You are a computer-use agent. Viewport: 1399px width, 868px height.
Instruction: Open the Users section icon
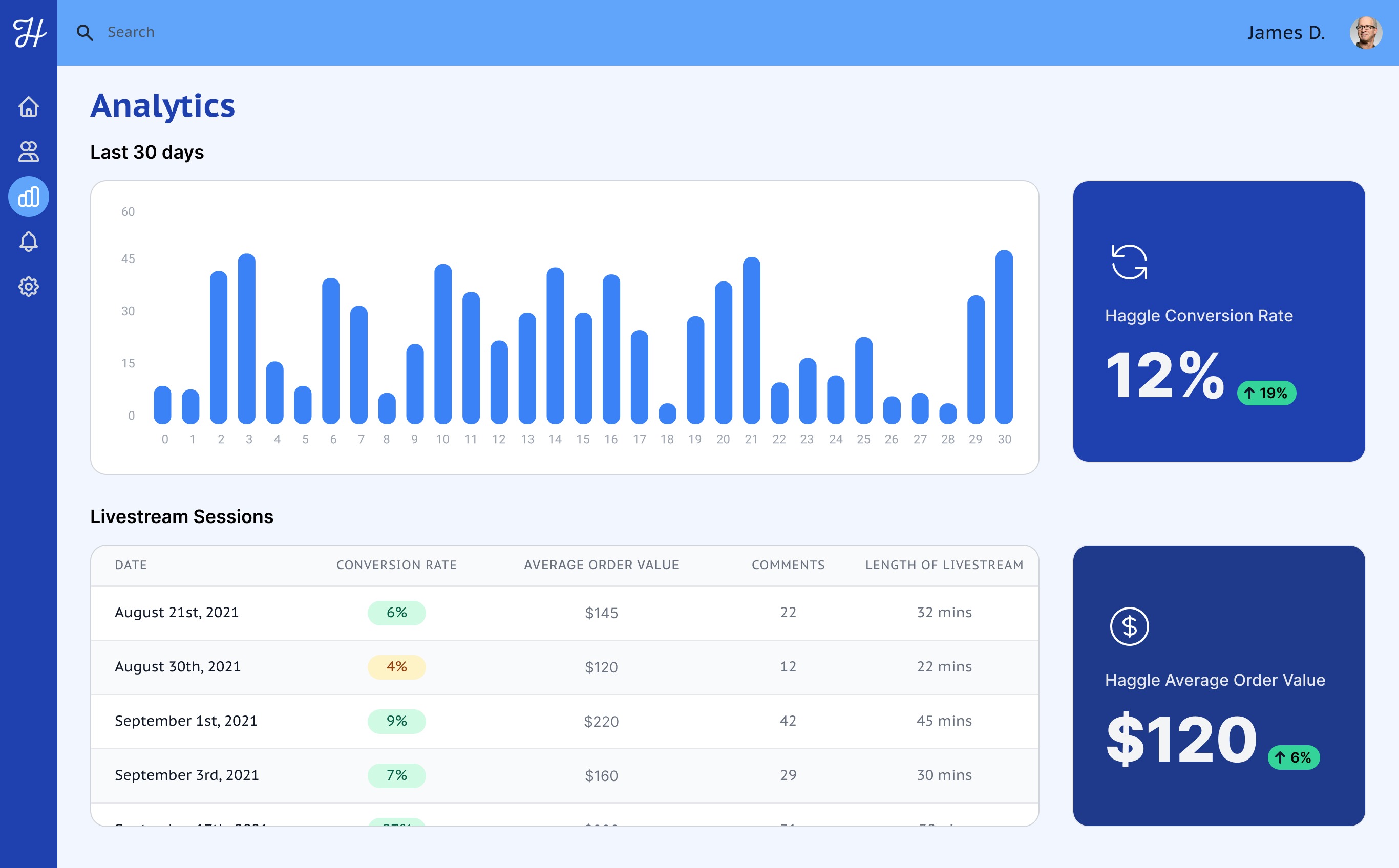click(x=29, y=151)
